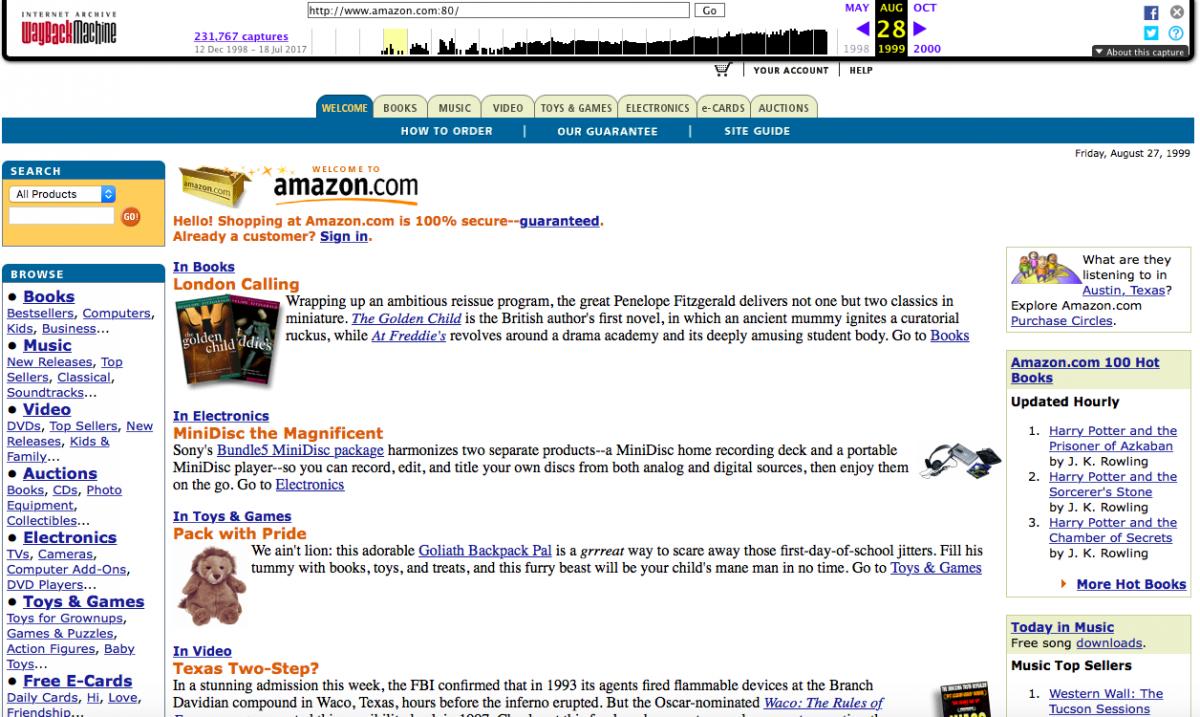Open Bestsellers link under Books
Image resolution: width=1200 pixels, height=717 pixels.
coord(40,314)
